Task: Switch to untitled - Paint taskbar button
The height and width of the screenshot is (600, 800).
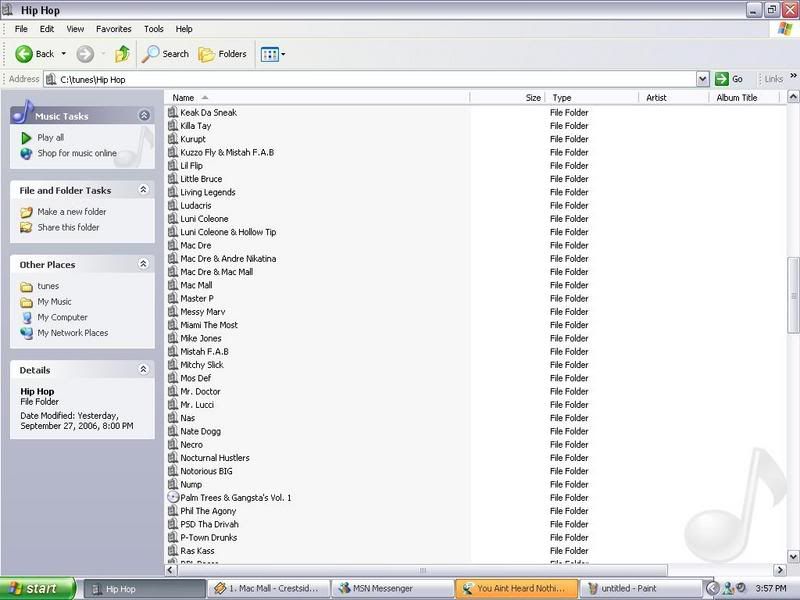Action: [x=640, y=588]
